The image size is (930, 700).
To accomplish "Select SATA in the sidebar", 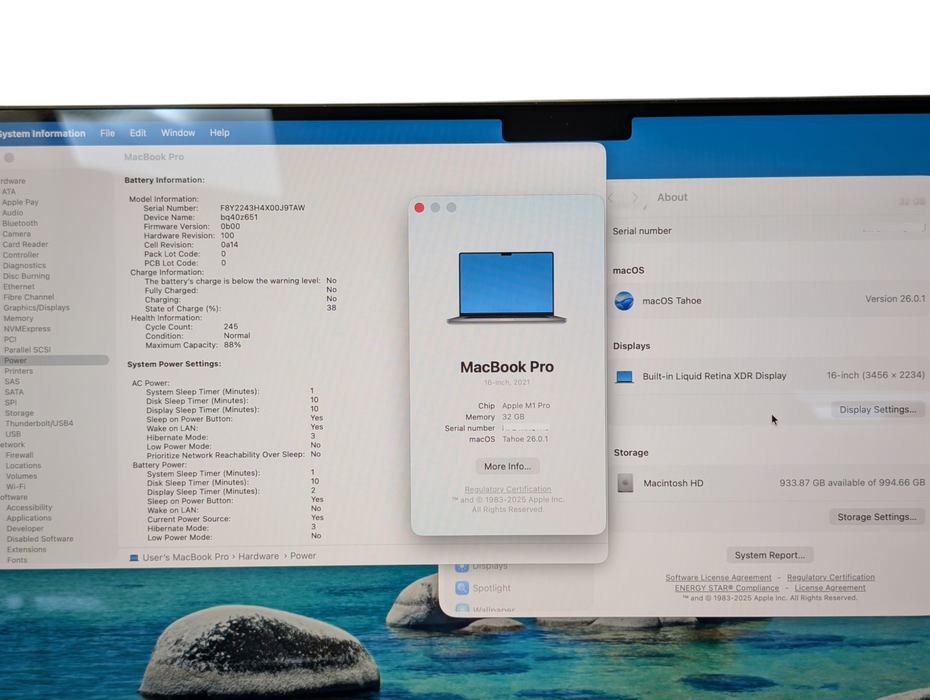I will click(14, 392).
